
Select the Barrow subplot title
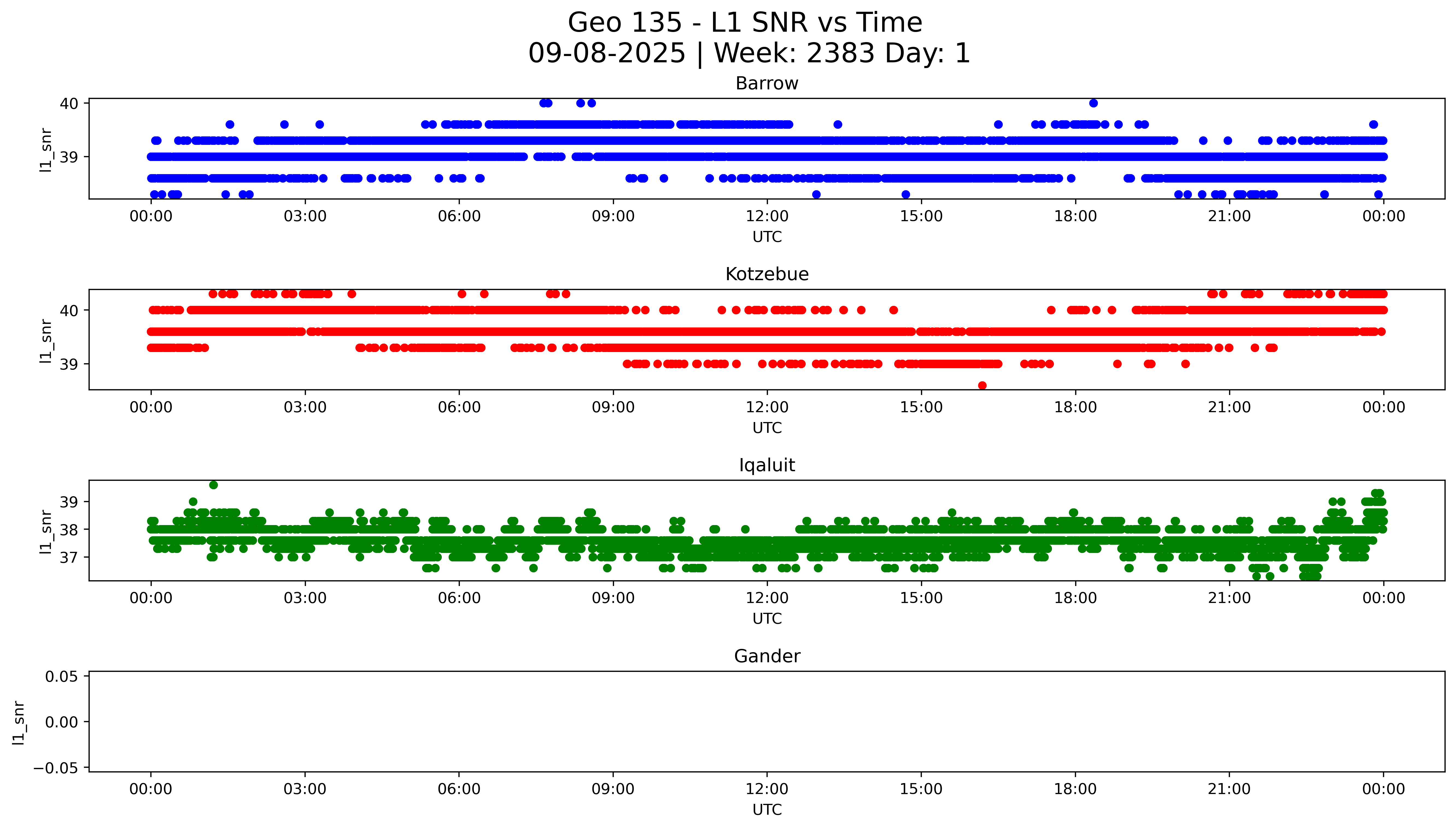(767, 84)
